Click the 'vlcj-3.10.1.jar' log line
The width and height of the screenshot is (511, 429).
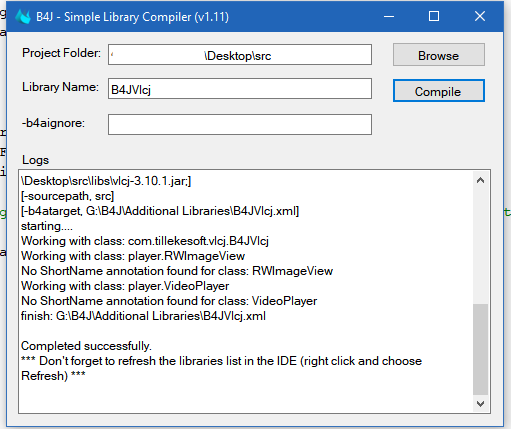pos(106,181)
